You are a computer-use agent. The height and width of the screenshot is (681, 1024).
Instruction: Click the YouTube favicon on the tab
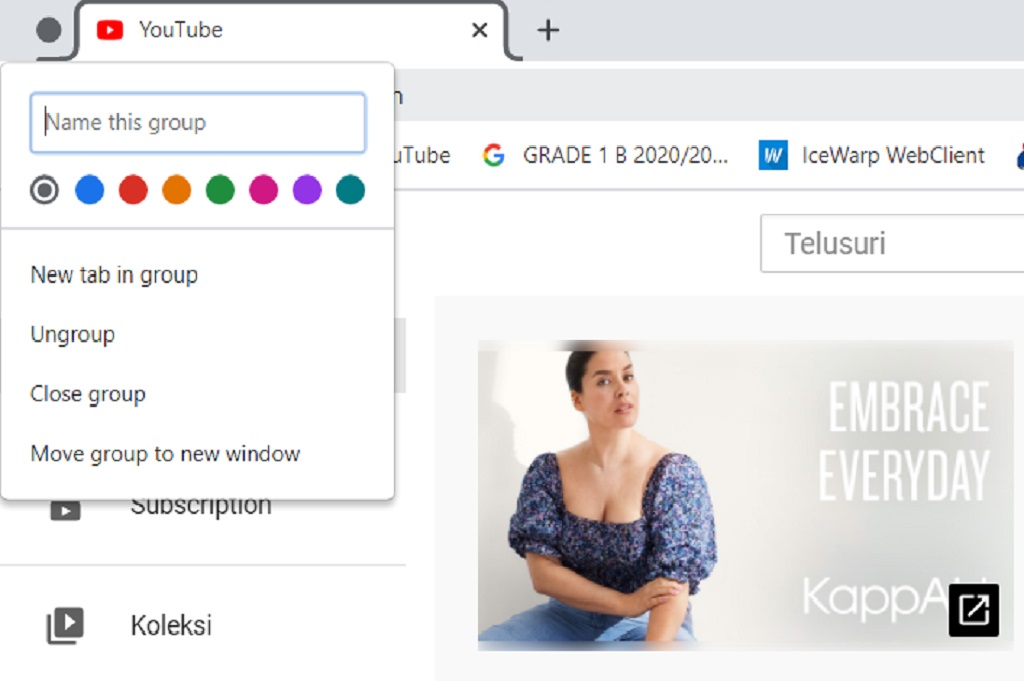point(110,30)
